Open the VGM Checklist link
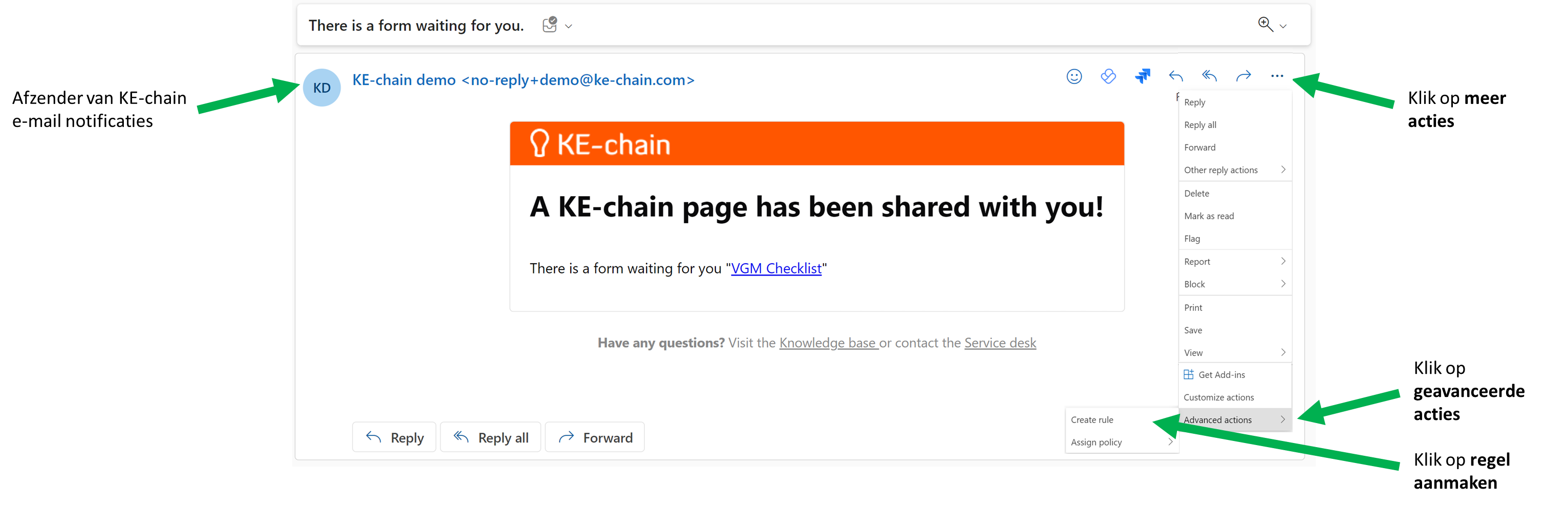 [775, 268]
